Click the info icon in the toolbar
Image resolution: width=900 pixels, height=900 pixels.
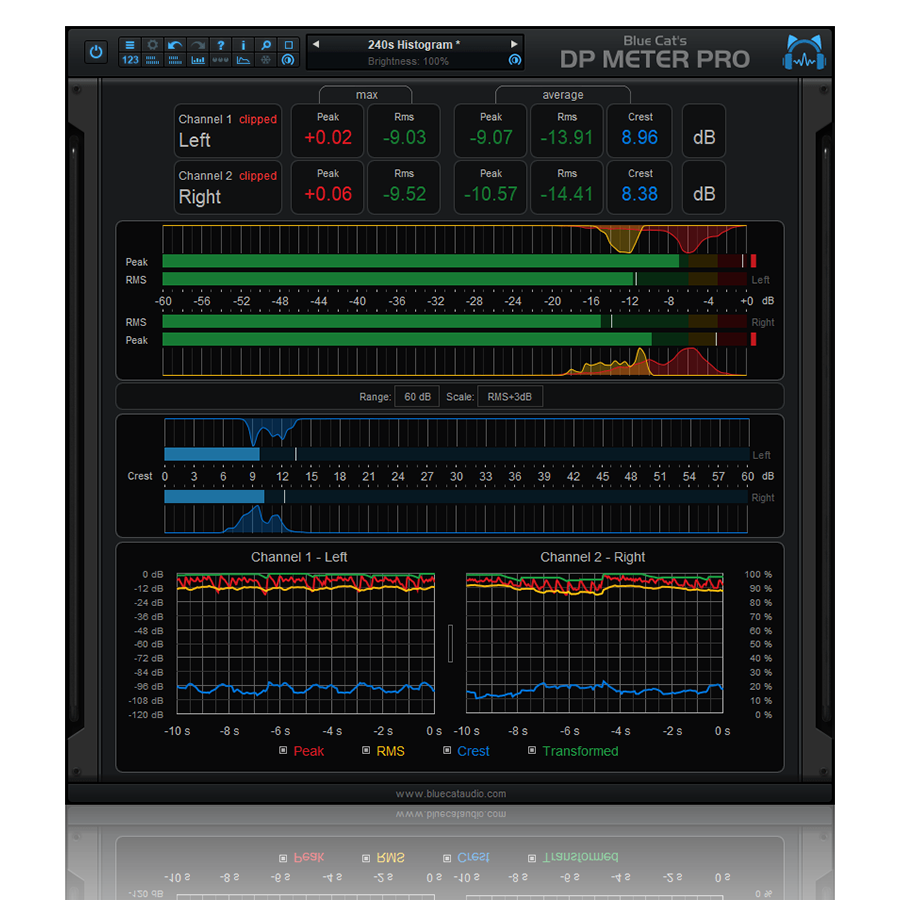(243, 45)
